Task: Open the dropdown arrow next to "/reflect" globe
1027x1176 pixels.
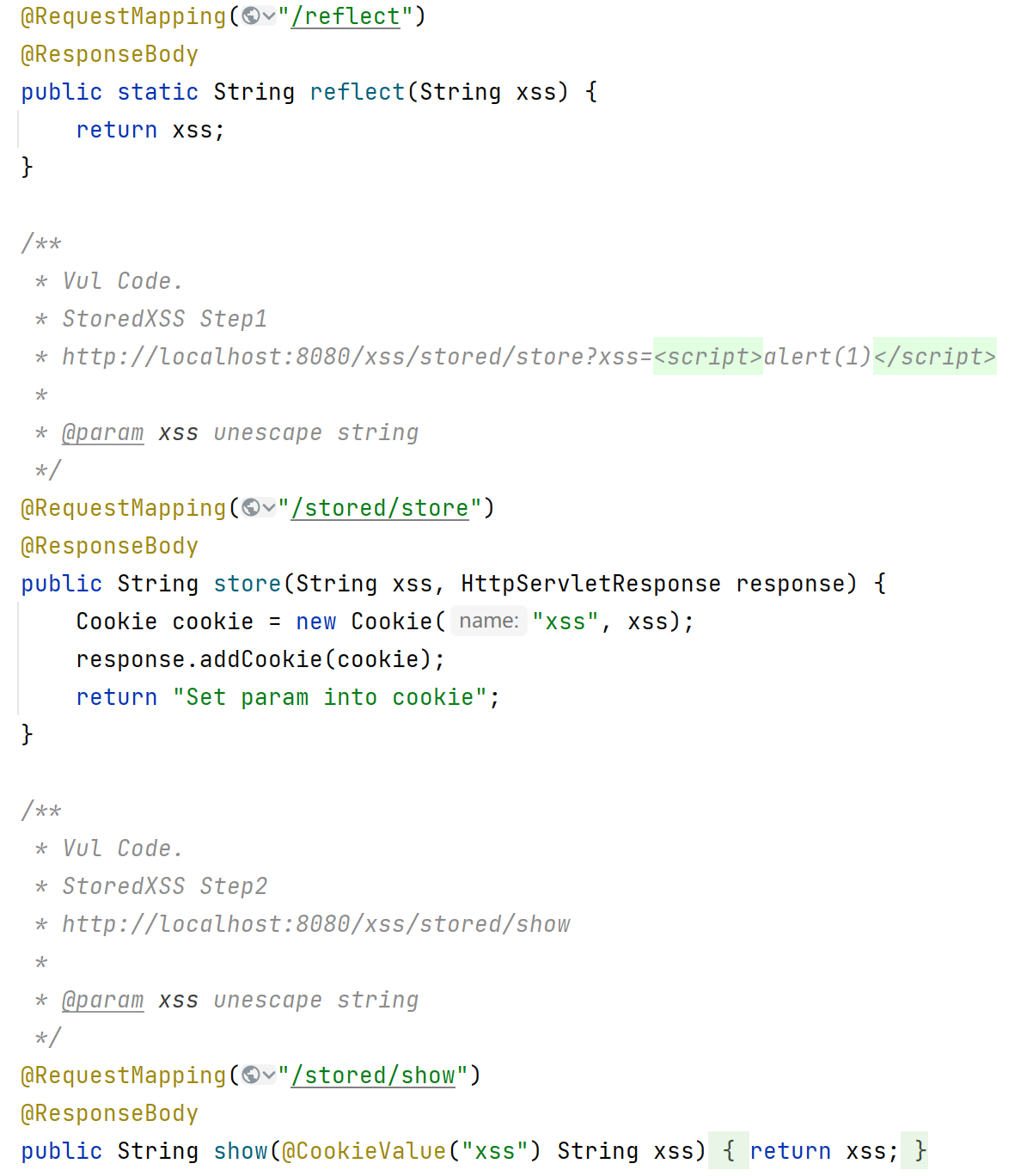Action: 269,16
